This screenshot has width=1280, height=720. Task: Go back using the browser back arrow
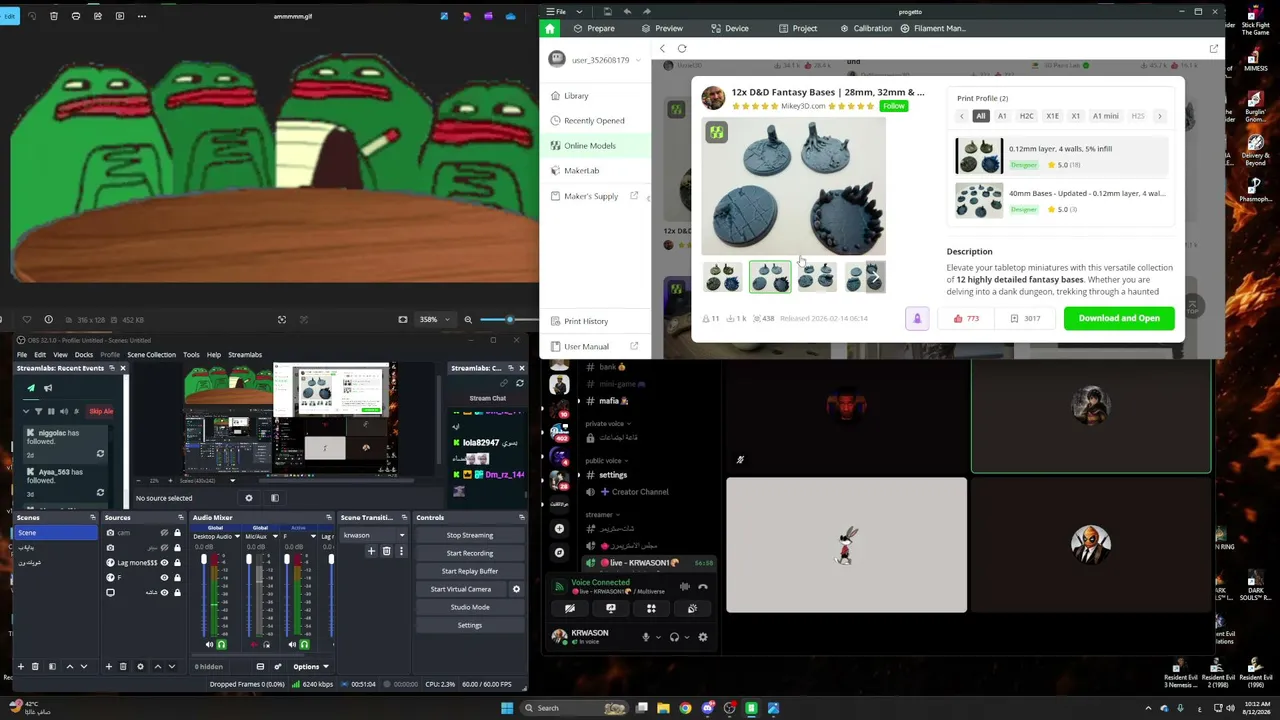[x=662, y=48]
